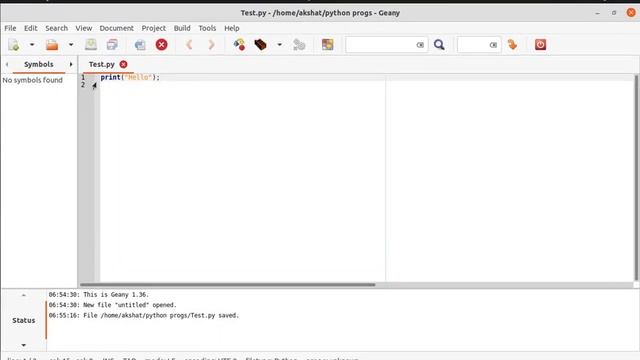This screenshot has width=640, height=360.
Task: Click line number 1 in editor margin
Action: 83,77
